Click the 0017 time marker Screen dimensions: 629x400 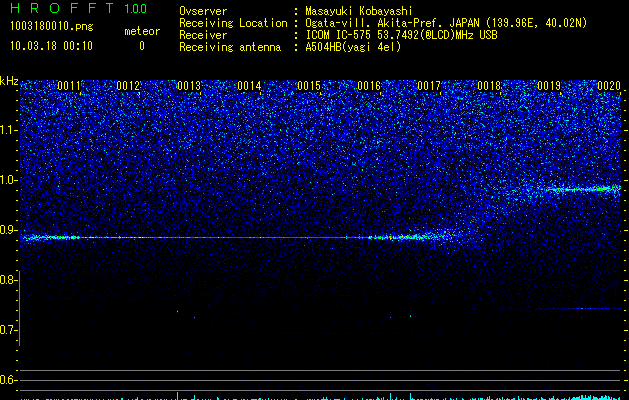(x=429, y=86)
